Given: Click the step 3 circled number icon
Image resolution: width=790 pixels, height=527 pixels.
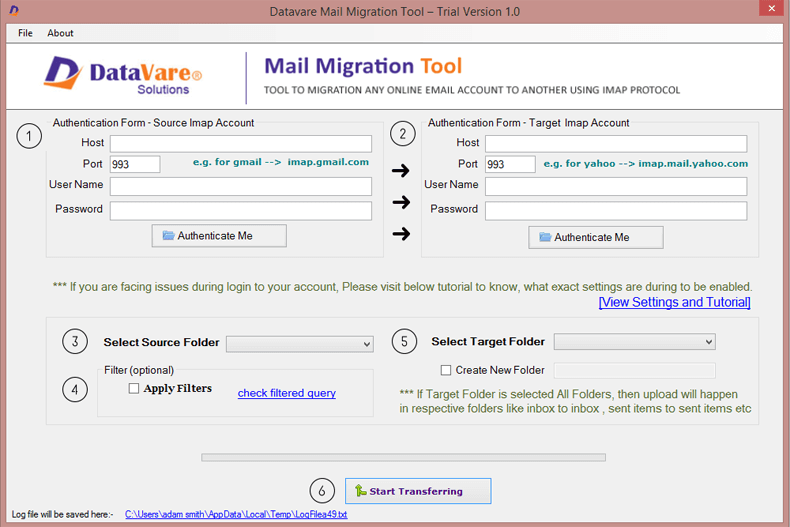Looking at the screenshot, I should 75,342.
